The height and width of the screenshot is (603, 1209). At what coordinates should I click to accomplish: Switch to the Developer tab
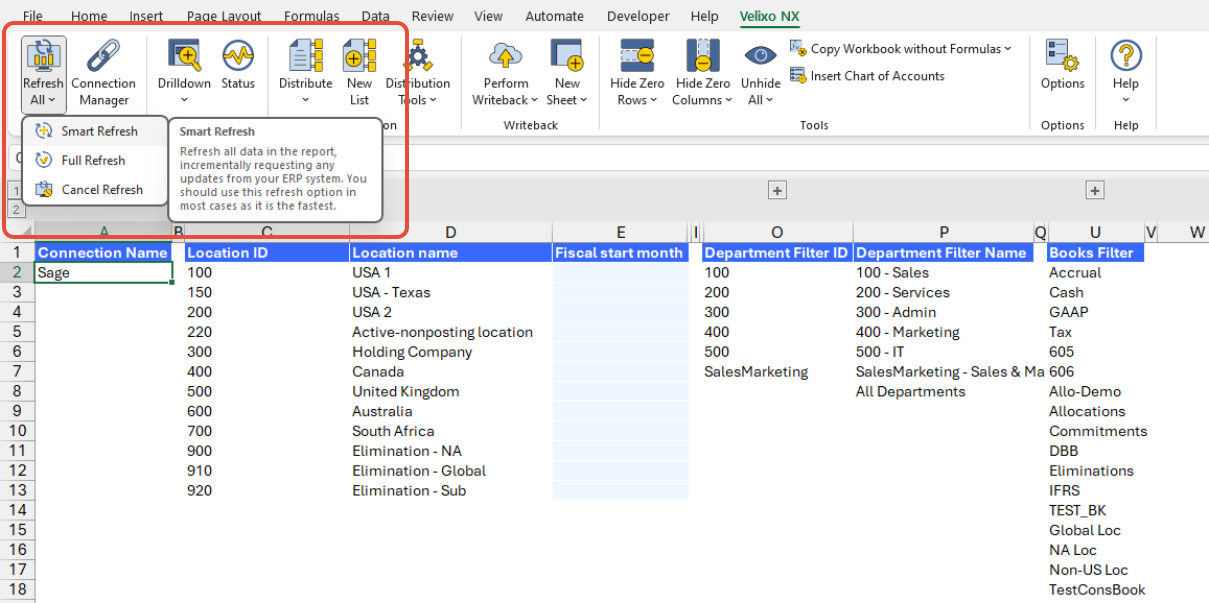point(638,16)
